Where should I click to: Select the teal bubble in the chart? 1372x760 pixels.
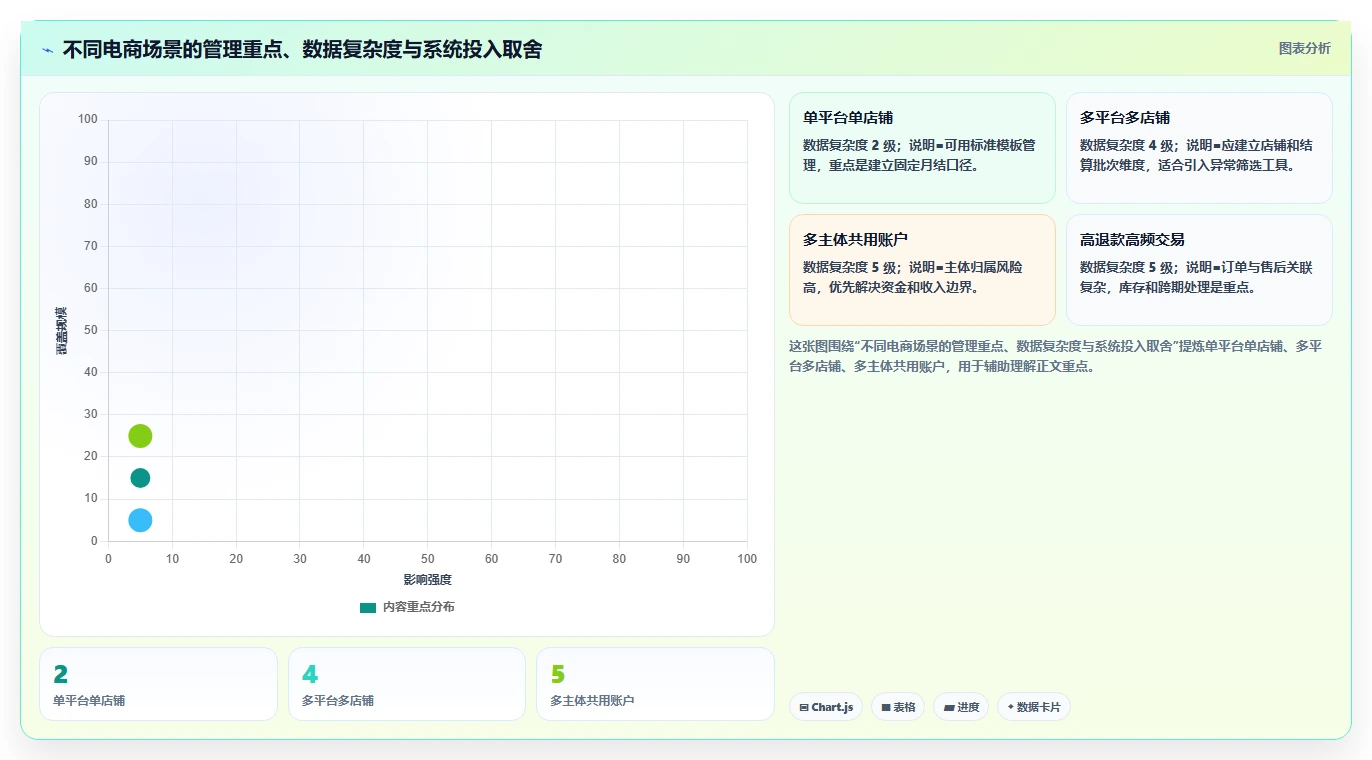point(140,478)
